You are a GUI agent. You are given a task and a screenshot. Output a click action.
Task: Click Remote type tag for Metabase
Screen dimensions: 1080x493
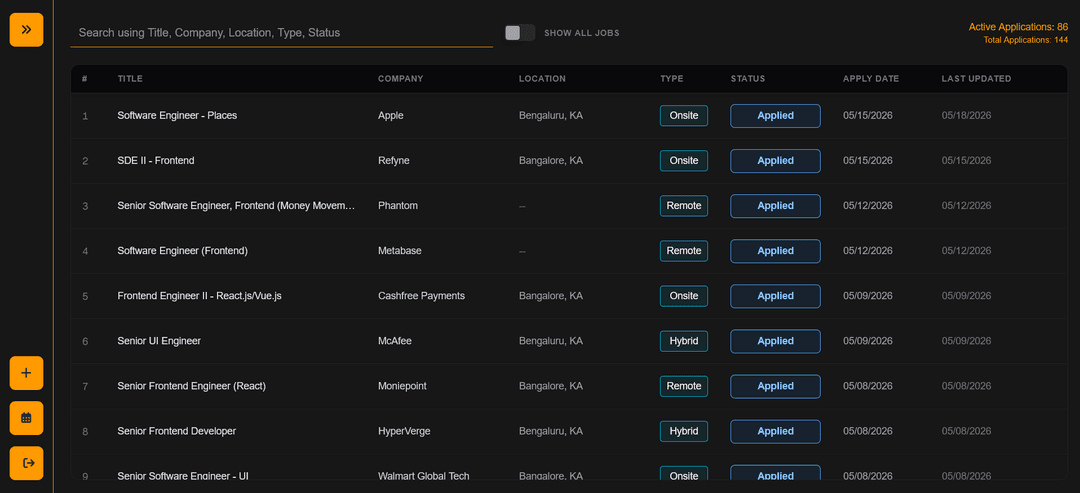coord(684,251)
